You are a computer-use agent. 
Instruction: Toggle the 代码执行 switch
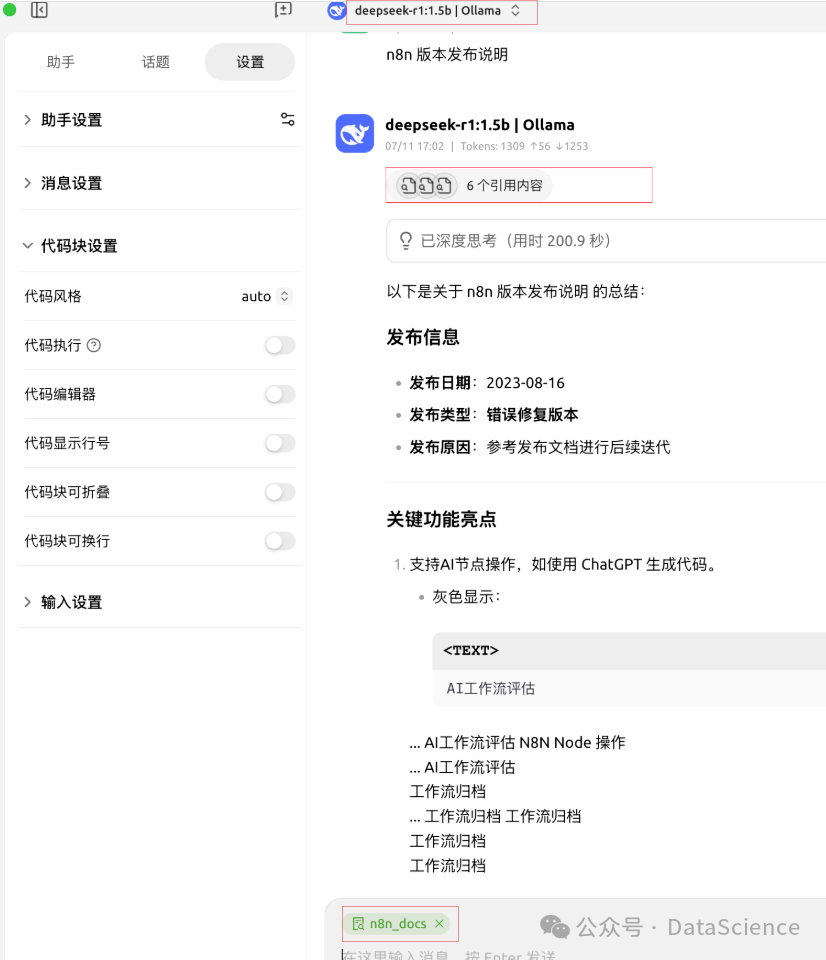(x=280, y=345)
